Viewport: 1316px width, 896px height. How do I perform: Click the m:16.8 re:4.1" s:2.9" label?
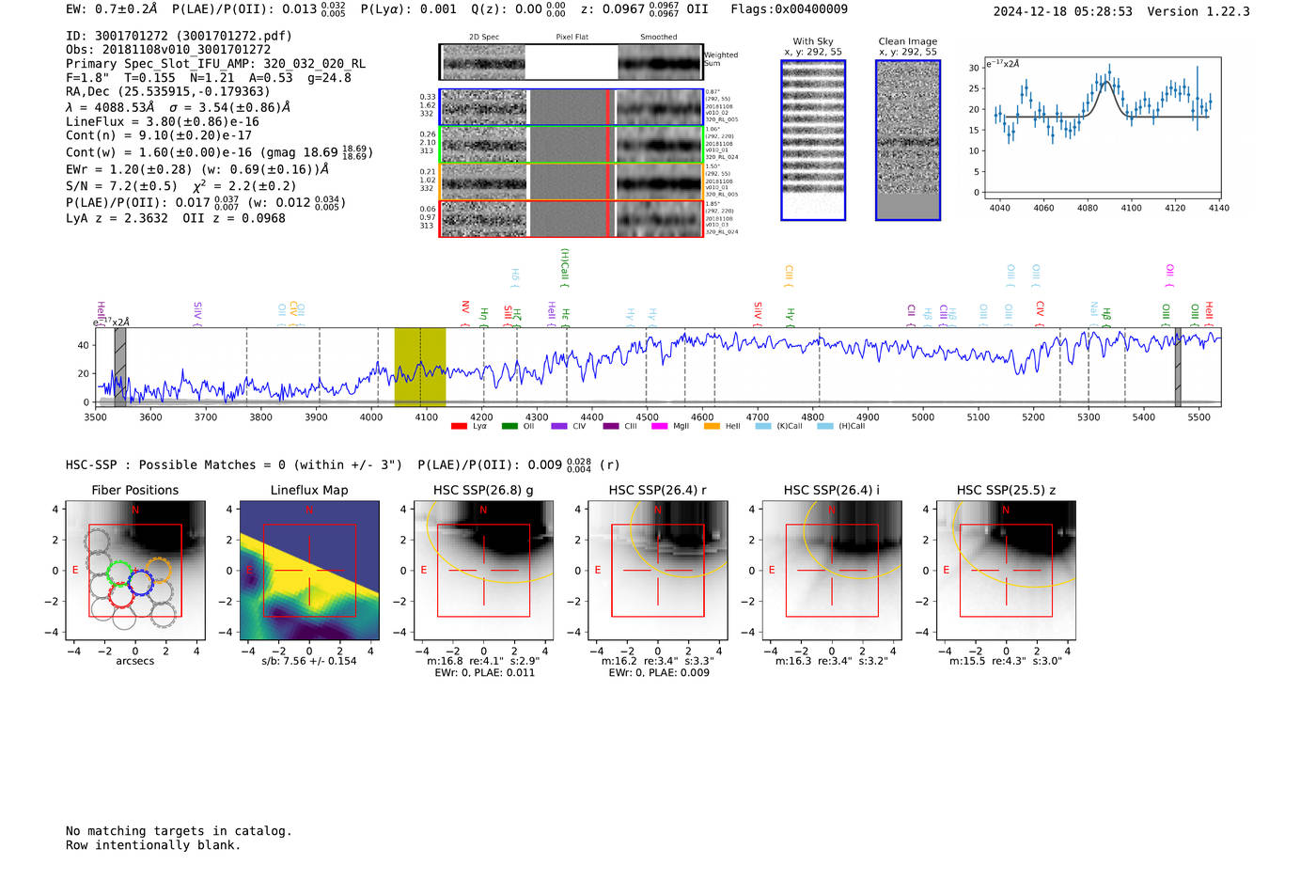(484, 661)
